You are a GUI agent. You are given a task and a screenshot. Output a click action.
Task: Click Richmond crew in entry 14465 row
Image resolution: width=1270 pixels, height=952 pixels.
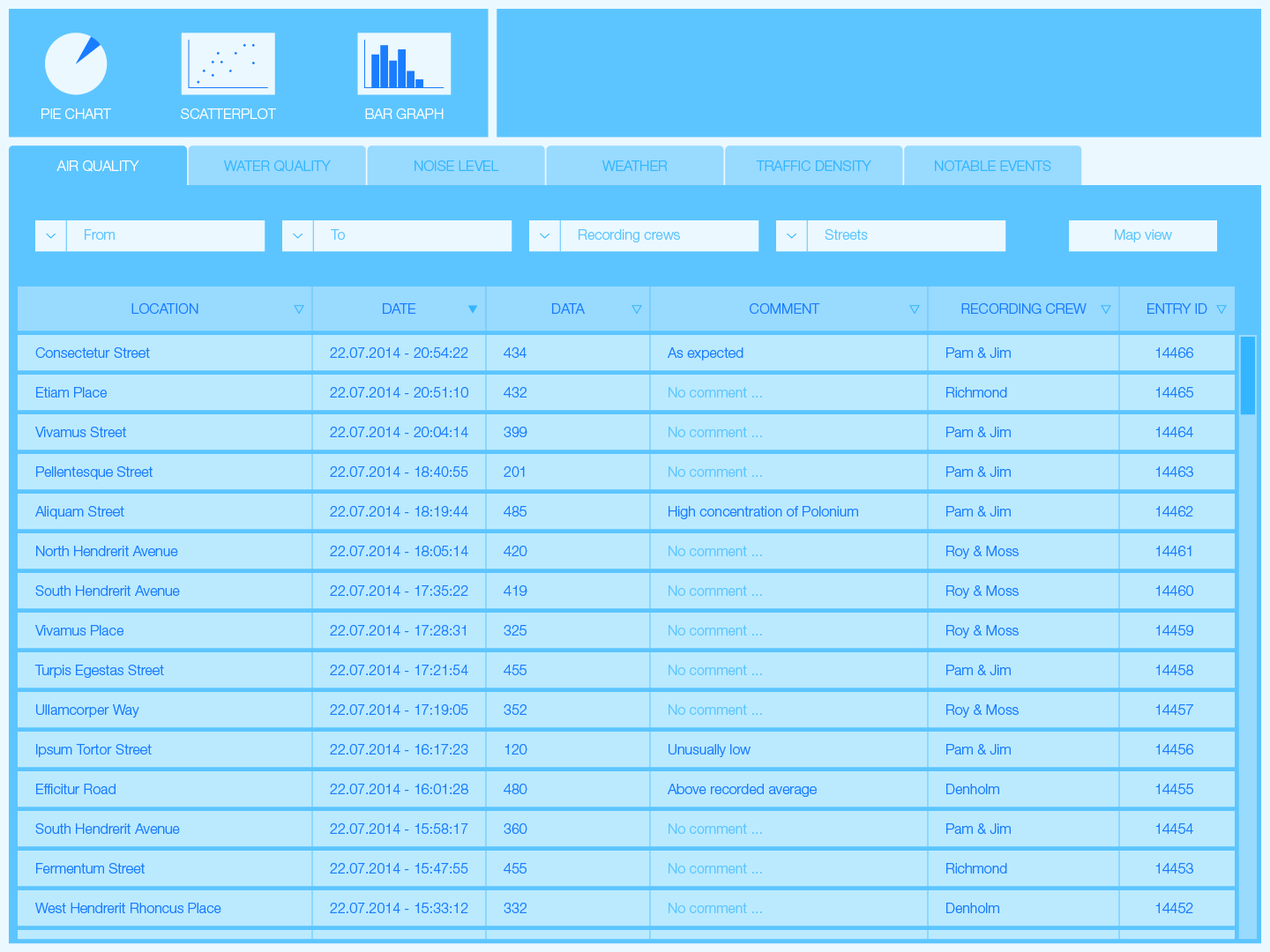point(976,393)
